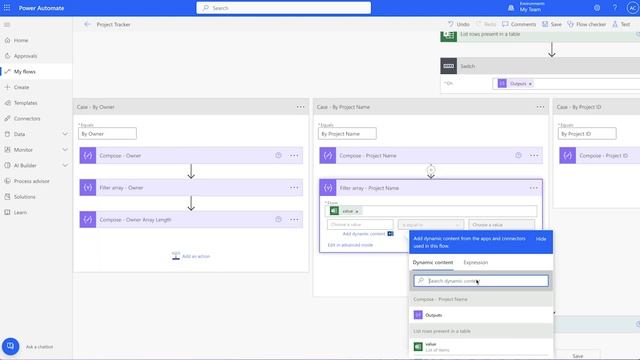640x360 pixels.
Task: Click the By Project Name equals field
Action: 347,133
